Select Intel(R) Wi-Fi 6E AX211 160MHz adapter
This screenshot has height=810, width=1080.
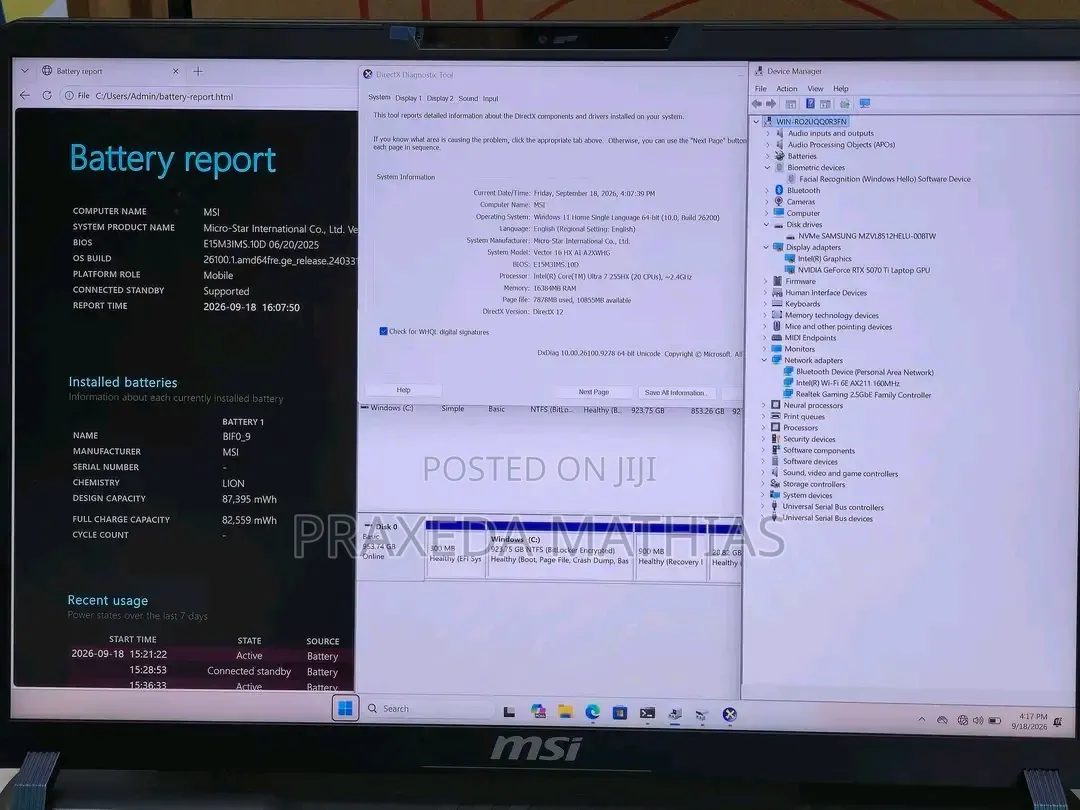click(847, 383)
